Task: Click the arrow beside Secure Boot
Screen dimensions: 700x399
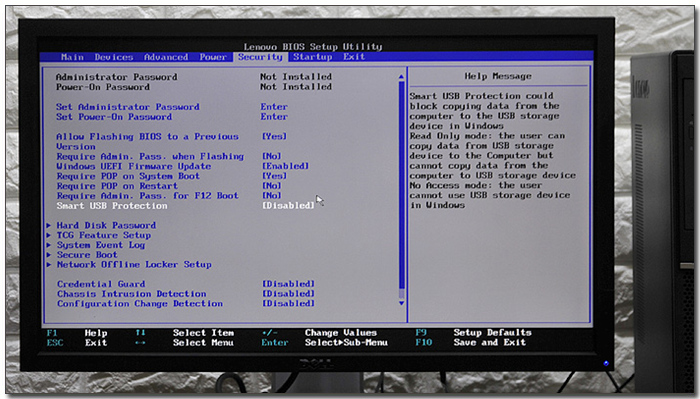Action: coord(49,254)
